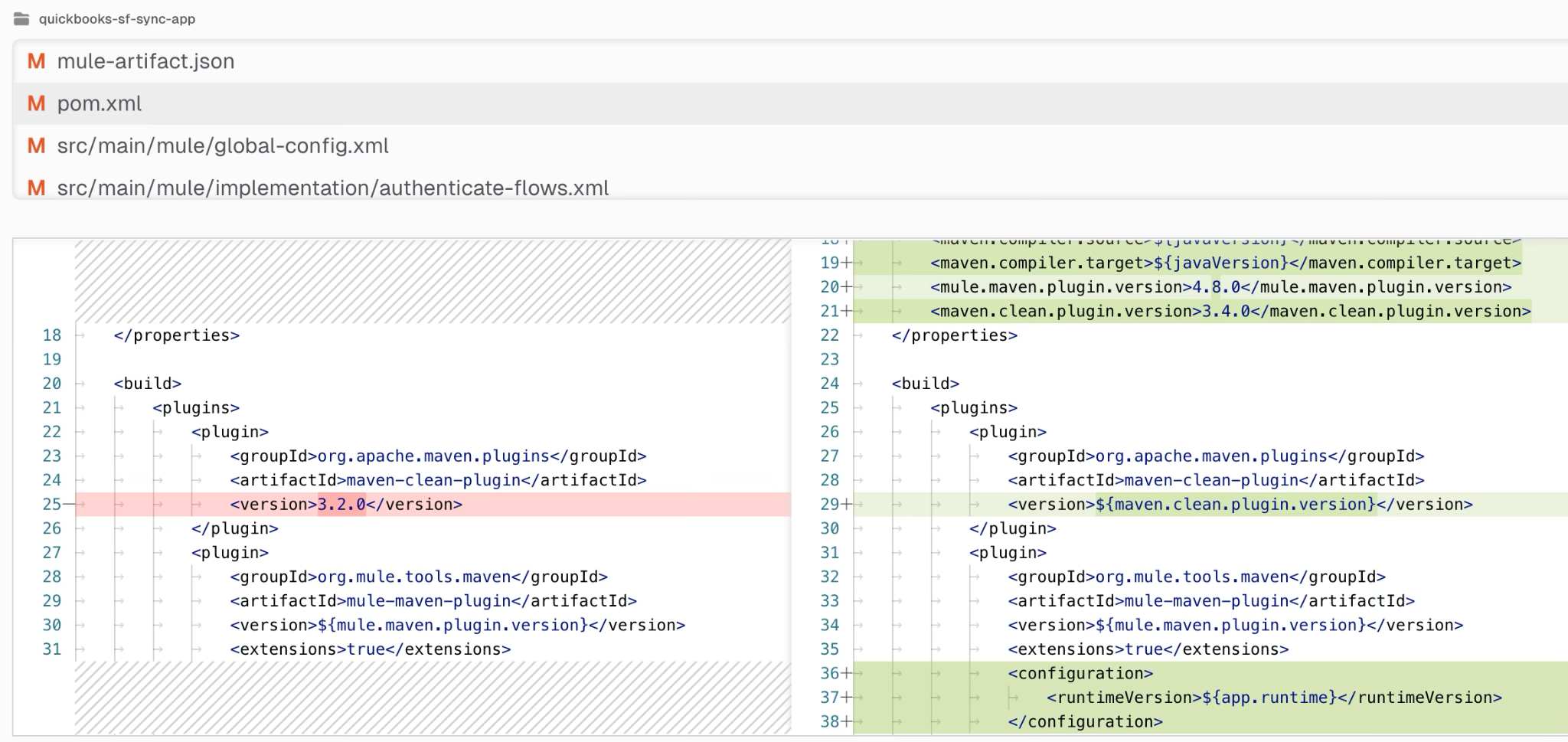1568x742 pixels.
Task: Click removed line 25 marker in left pane
Action: [70, 504]
